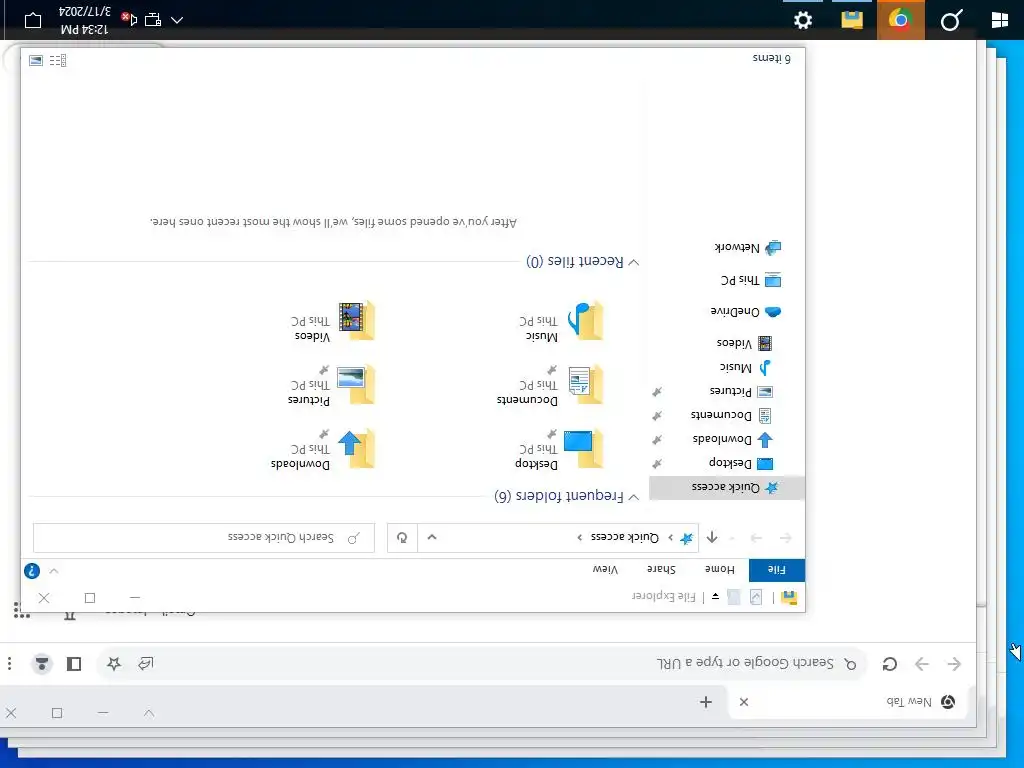Click File Explorer title bar folder icon
1024x768 pixels.
point(789,597)
